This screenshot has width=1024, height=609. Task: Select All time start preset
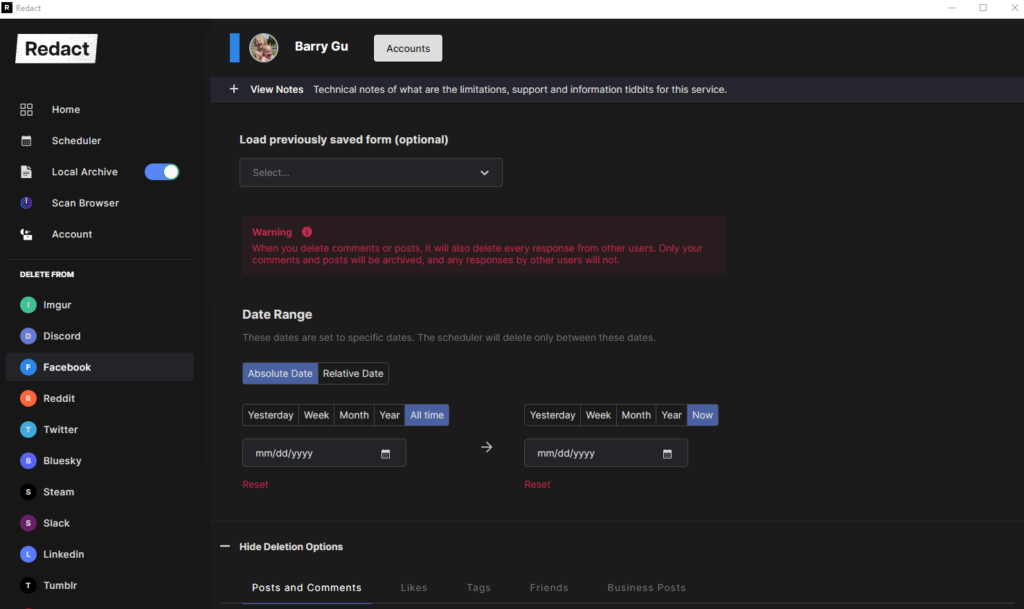427,415
